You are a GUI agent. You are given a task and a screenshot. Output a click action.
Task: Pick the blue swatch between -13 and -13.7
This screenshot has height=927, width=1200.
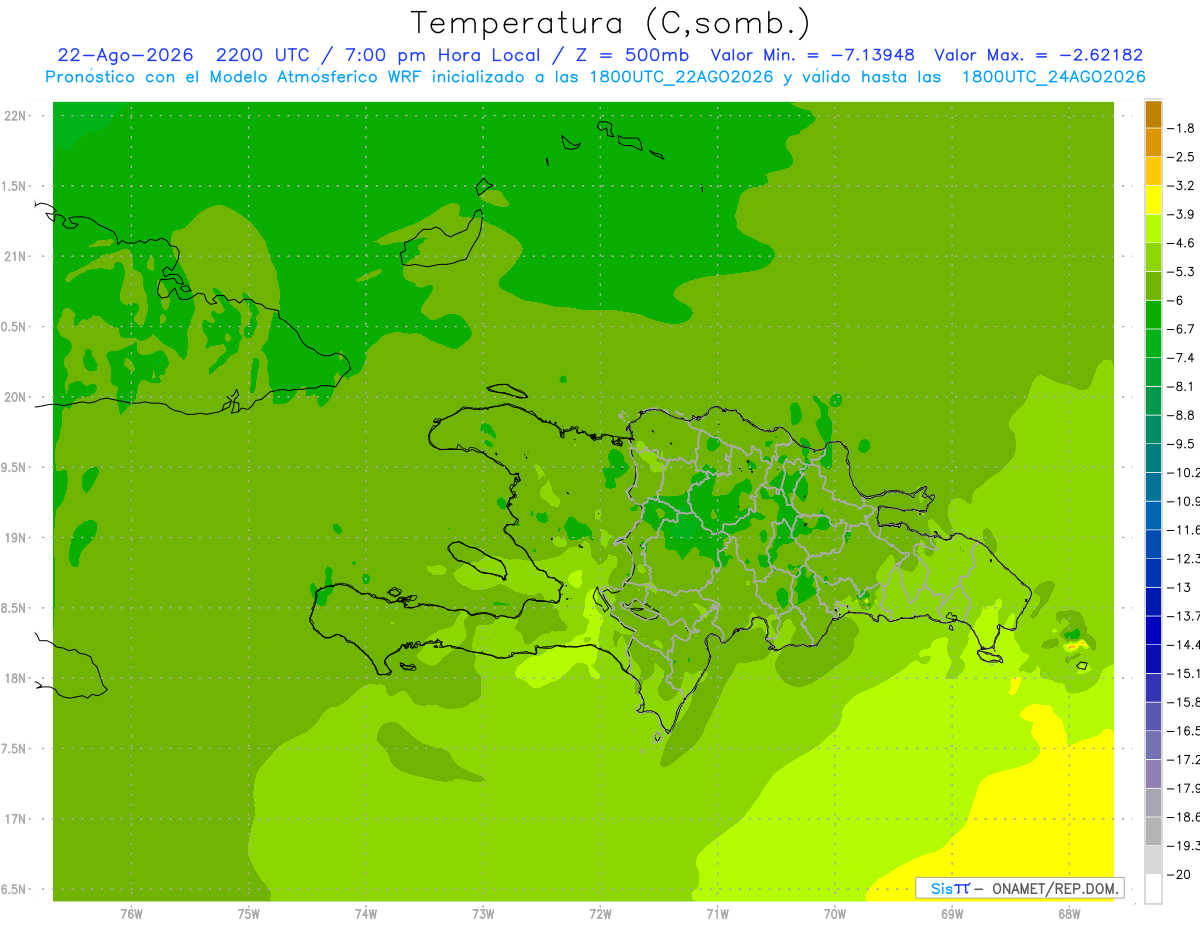pyautogui.click(x=1153, y=602)
